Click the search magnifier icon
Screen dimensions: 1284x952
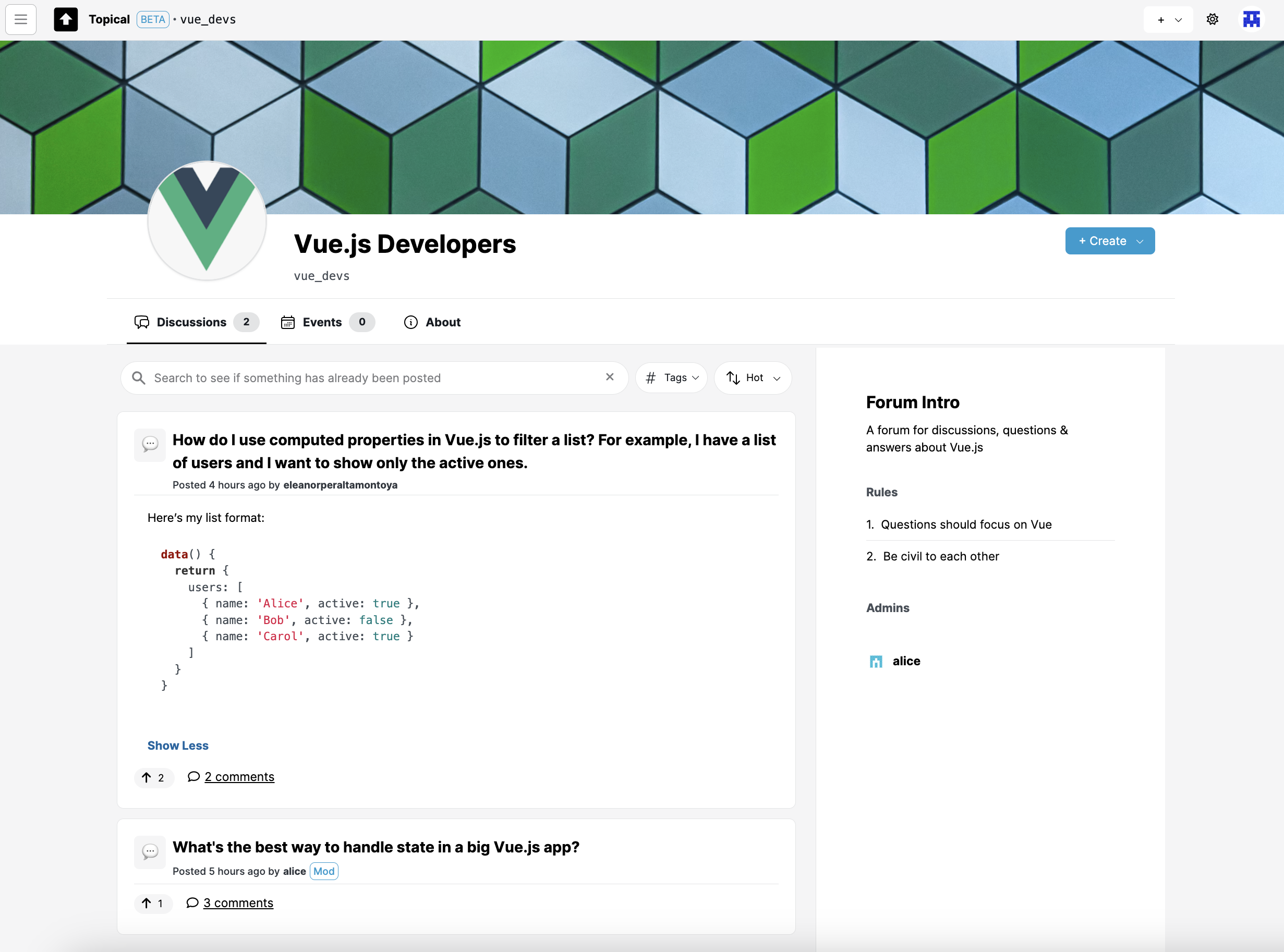(138, 378)
